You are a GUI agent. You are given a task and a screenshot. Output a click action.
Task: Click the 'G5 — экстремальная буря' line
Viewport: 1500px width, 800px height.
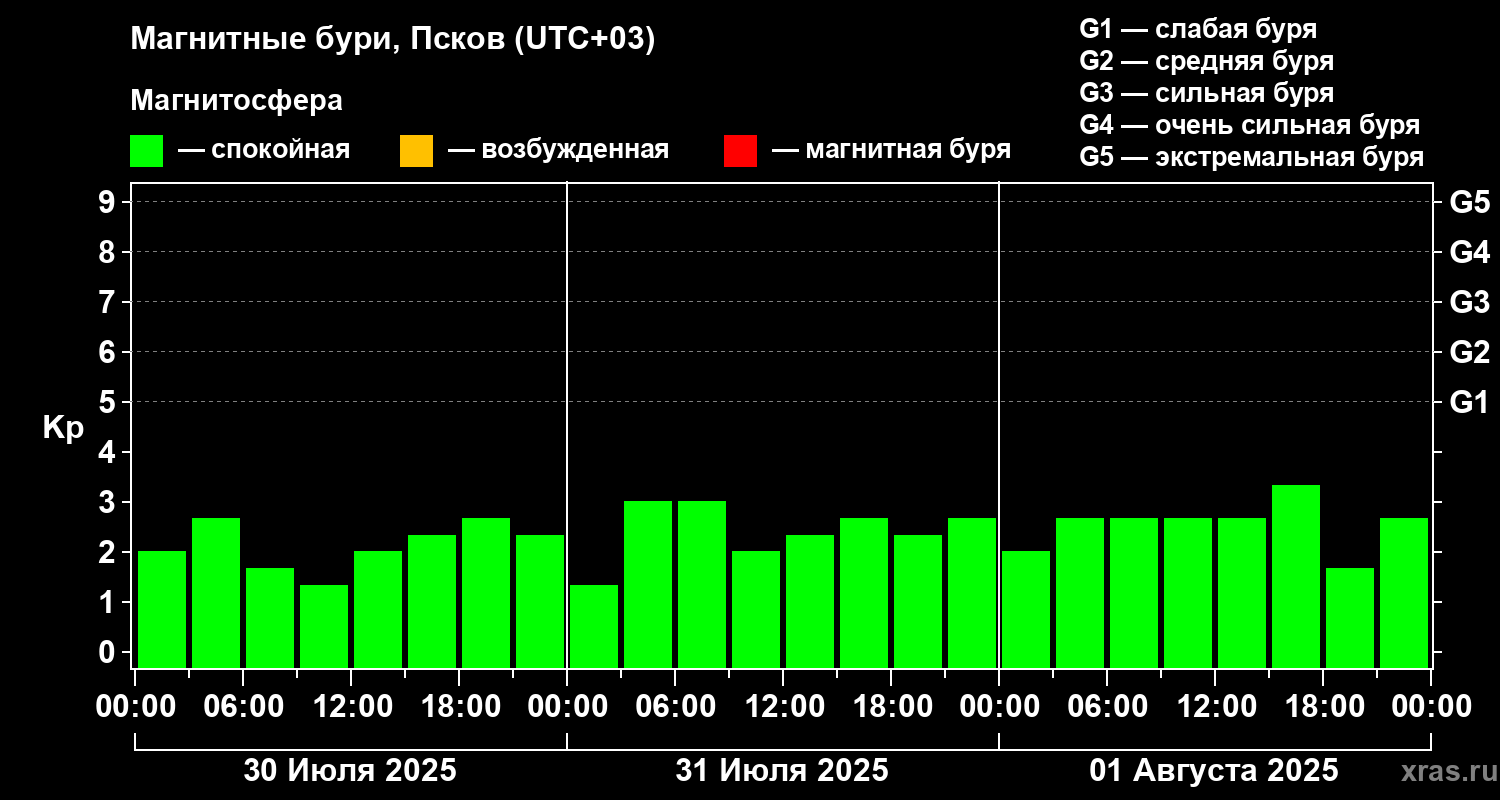pos(1251,157)
